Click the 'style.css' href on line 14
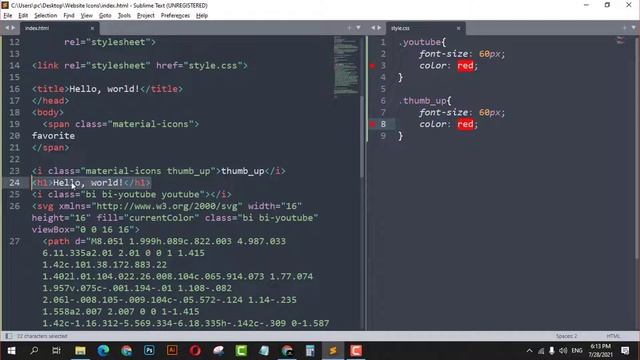Screen dimensions: 640x360 tap(213, 66)
